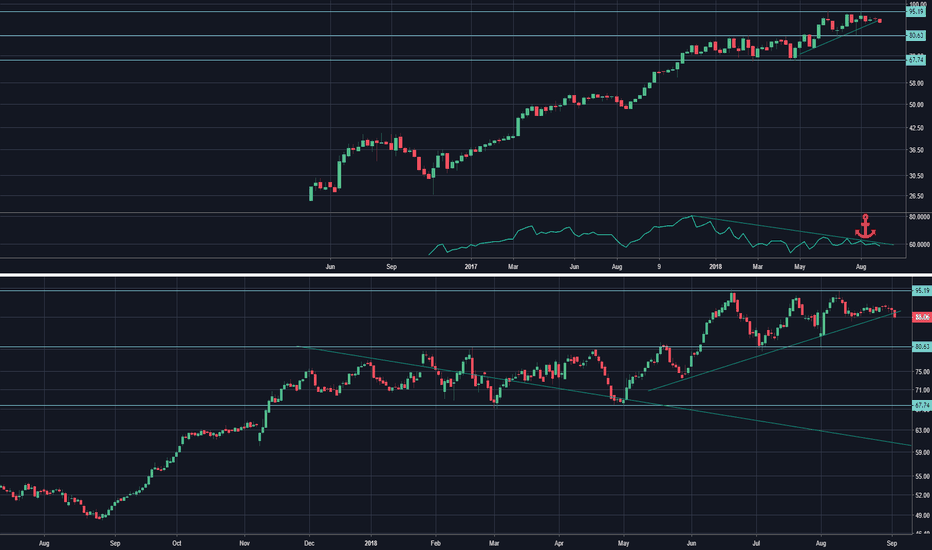Click the May label on upper time axis
The image size is (932, 550).
tap(799, 267)
